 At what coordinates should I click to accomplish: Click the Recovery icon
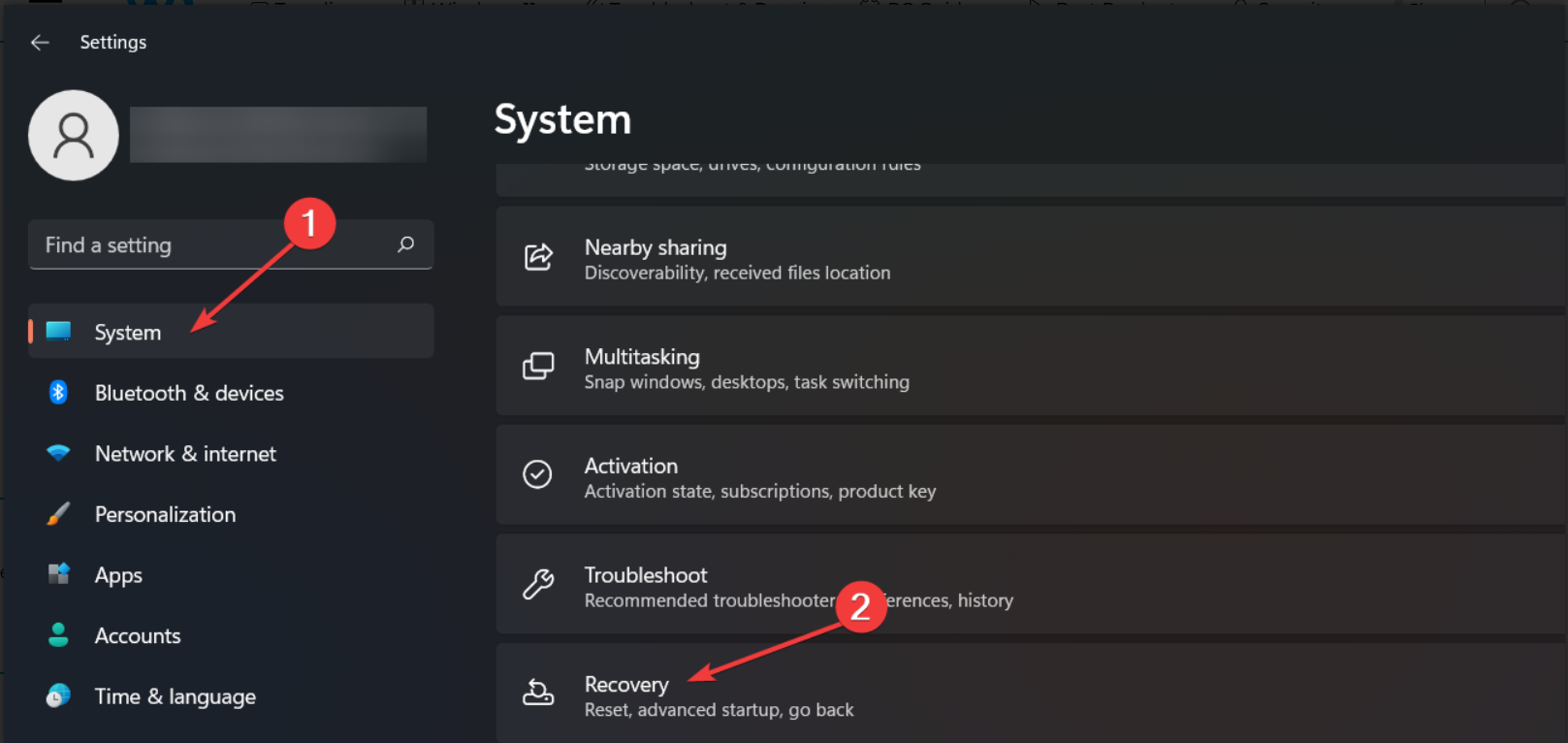[538, 693]
